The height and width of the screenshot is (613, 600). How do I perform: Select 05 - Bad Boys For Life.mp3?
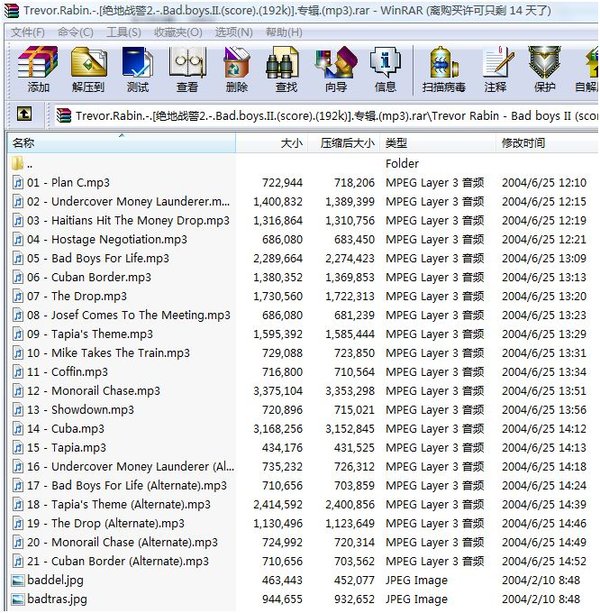pos(98,258)
